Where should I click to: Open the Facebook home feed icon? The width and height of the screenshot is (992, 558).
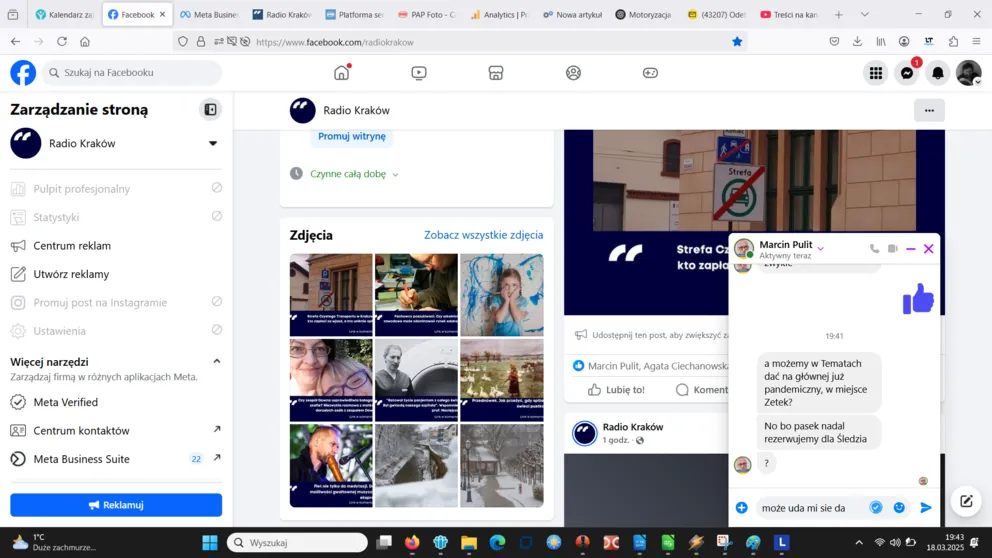pyautogui.click(x=342, y=73)
